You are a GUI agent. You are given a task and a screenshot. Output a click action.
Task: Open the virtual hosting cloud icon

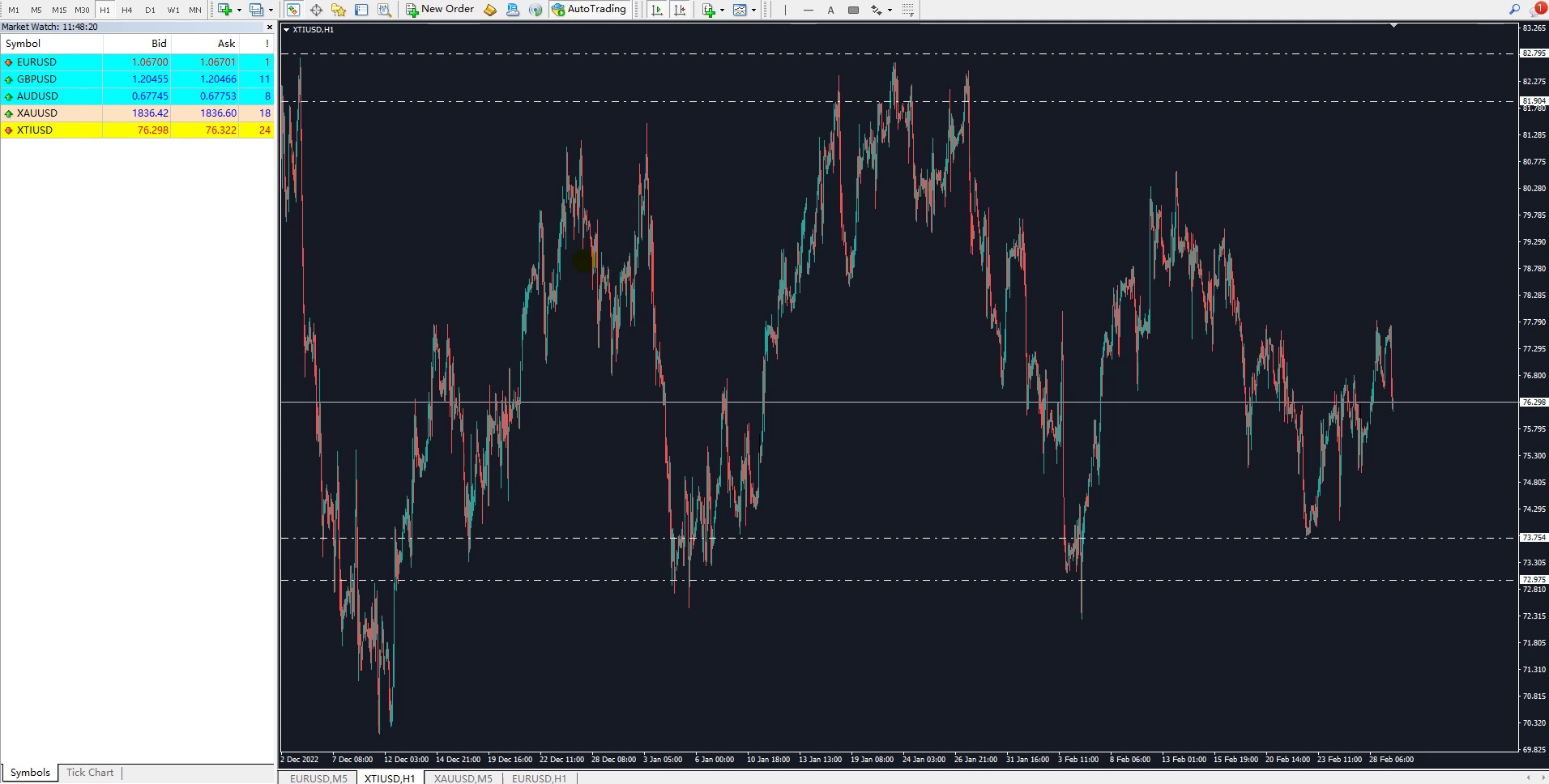(513, 10)
